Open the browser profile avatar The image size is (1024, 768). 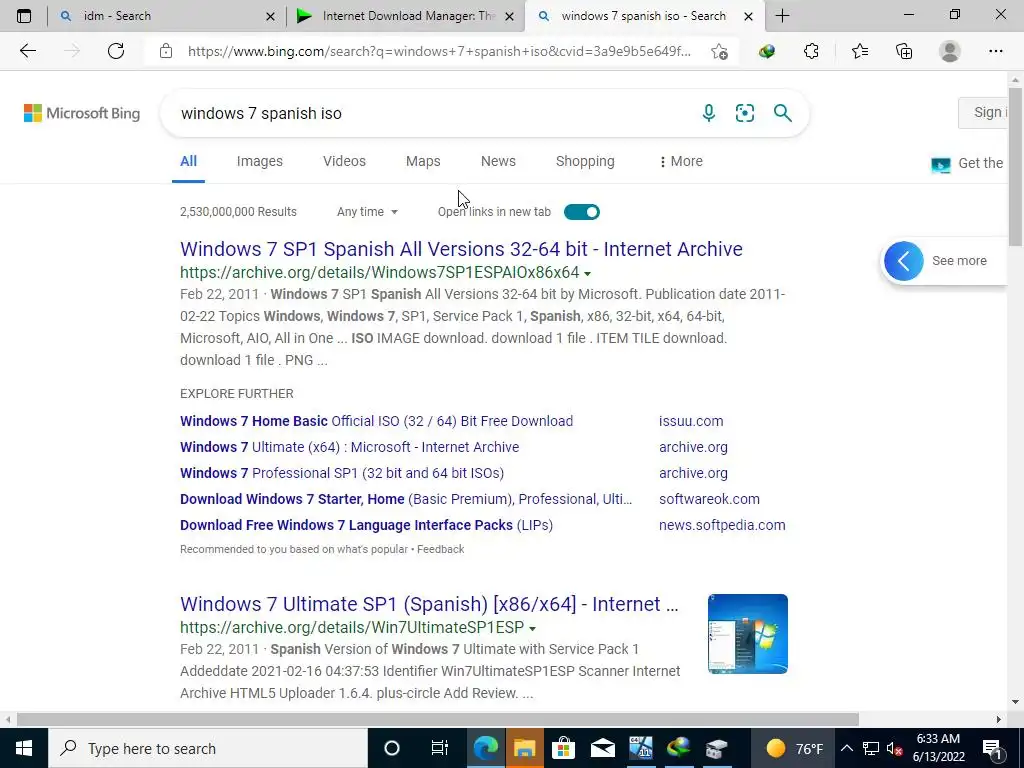pos(950,51)
